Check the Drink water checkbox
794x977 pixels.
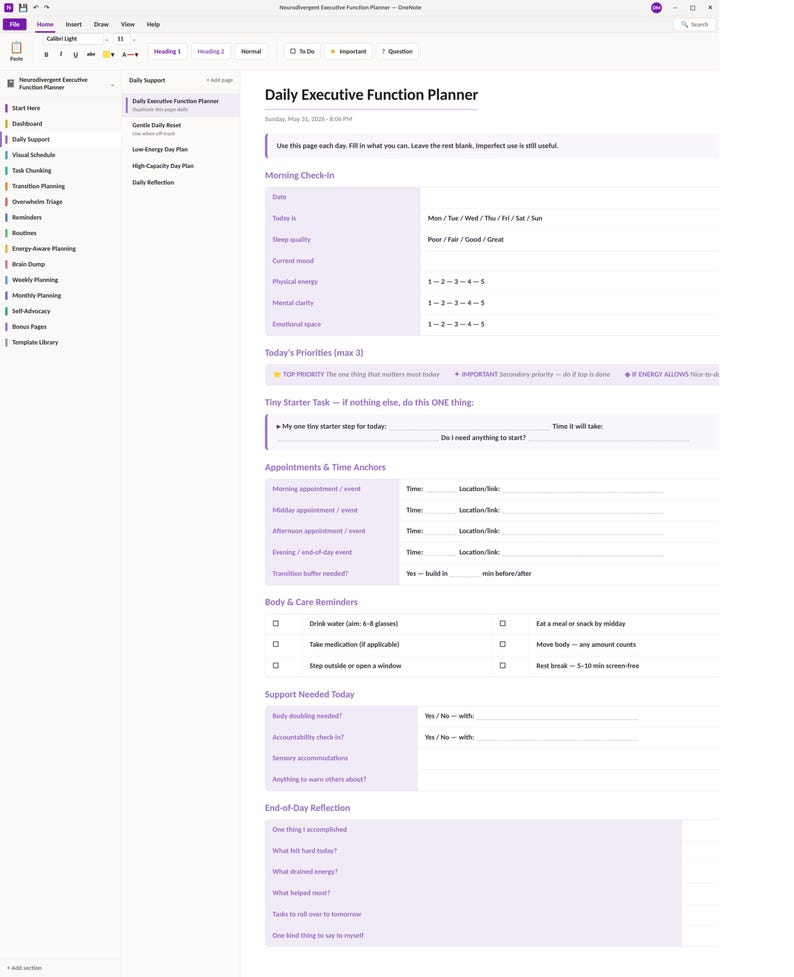(275, 623)
